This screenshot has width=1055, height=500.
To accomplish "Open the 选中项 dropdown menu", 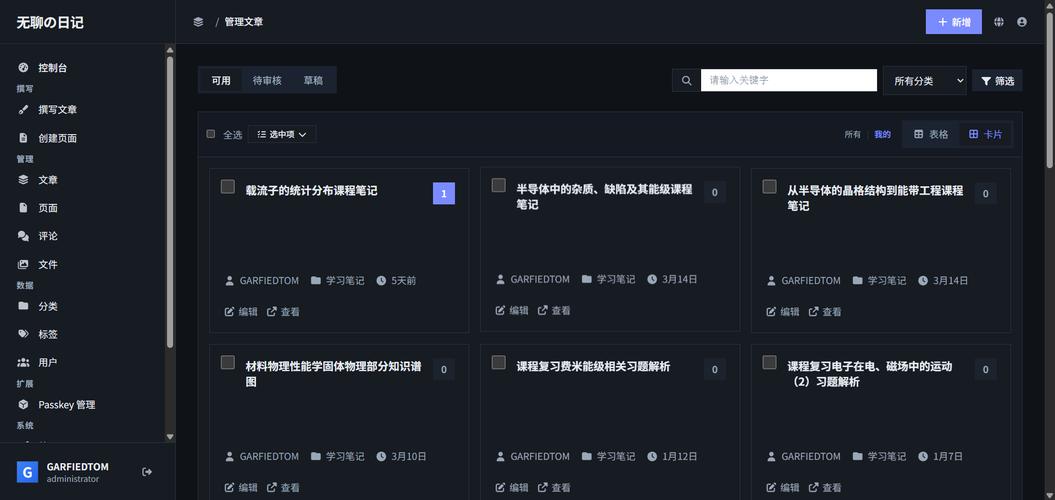I will pyautogui.click(x=282, y=134).
